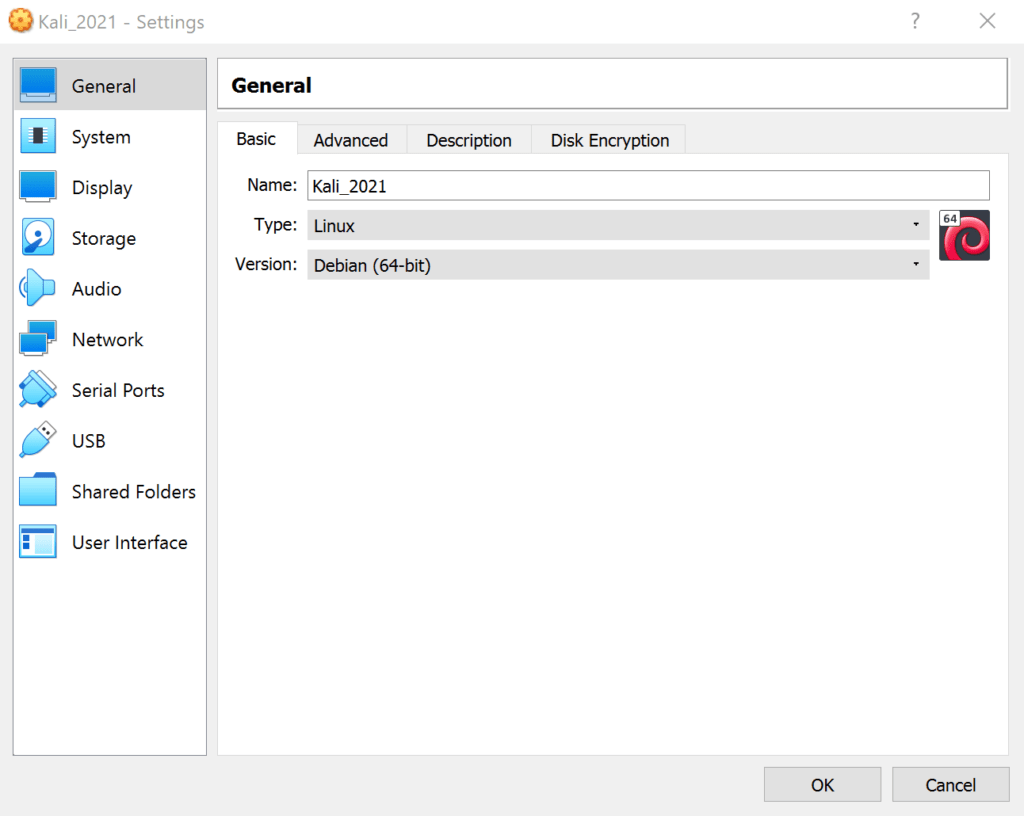Open the Type dropdown showing Linux

(618, 225)
